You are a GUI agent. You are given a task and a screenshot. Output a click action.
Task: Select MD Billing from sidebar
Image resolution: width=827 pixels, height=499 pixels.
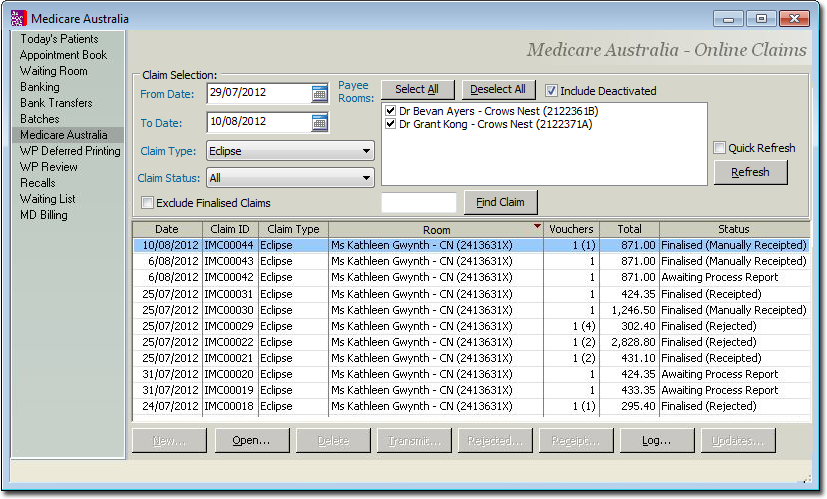[46, 215]
